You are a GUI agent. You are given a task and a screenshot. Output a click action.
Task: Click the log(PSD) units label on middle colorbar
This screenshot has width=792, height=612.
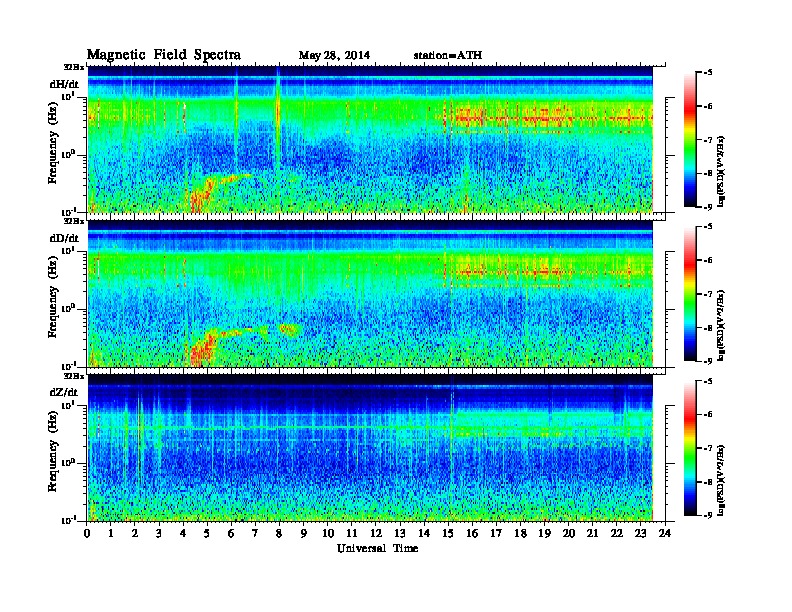pyautogui.click(x=721, y=326)
